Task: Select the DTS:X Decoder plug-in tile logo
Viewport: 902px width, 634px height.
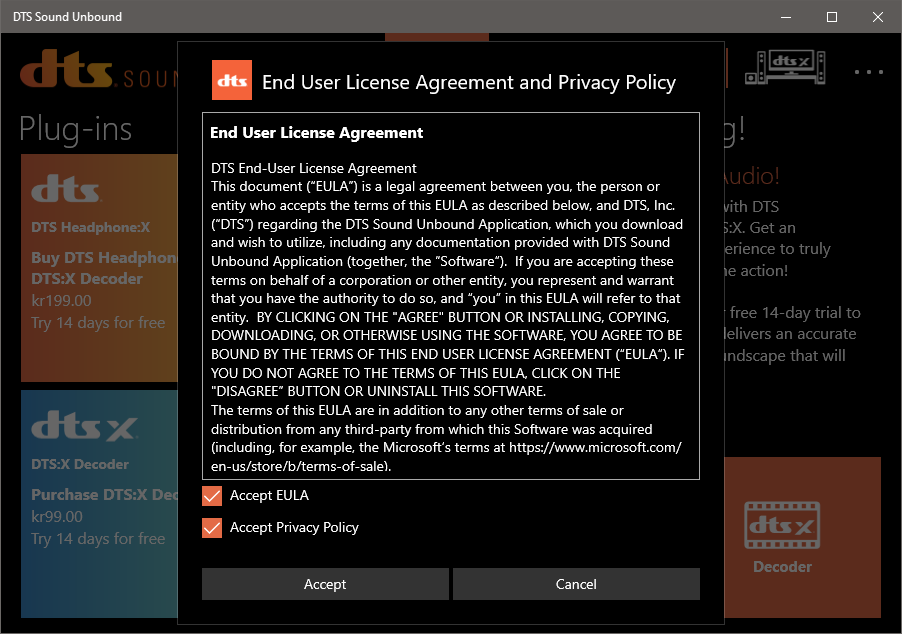Action: [85, 426]
